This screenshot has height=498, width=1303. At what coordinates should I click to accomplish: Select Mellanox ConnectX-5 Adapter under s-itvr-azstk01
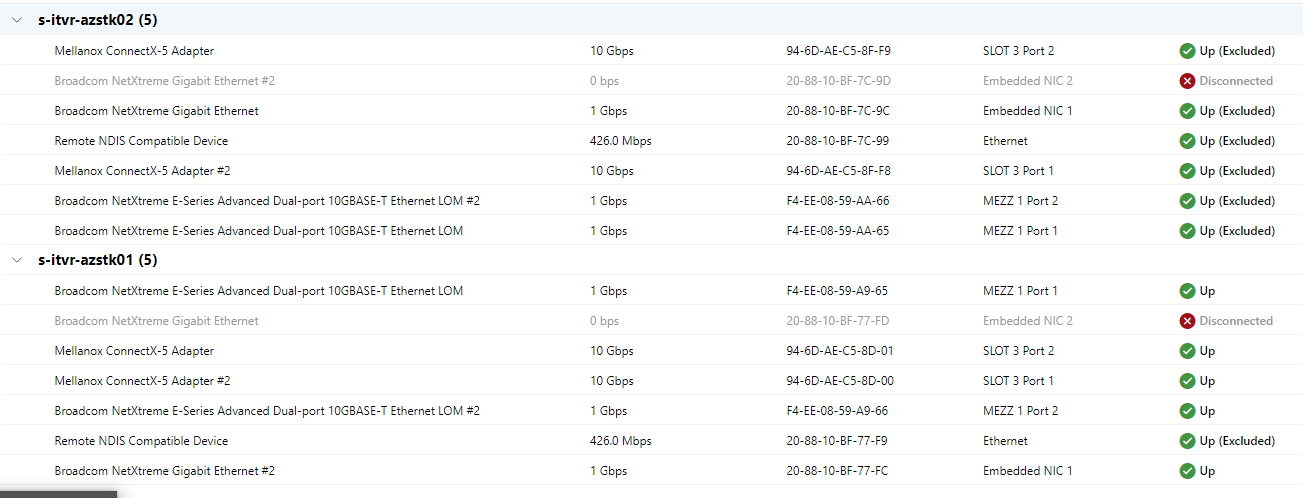134,351
